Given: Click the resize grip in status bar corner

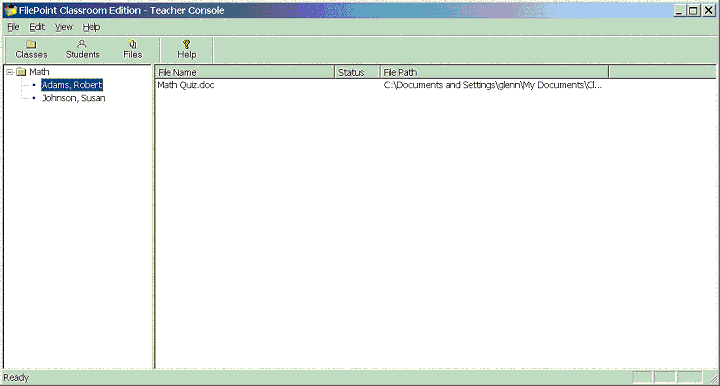Looking at the screenshot, I should 713,379.
